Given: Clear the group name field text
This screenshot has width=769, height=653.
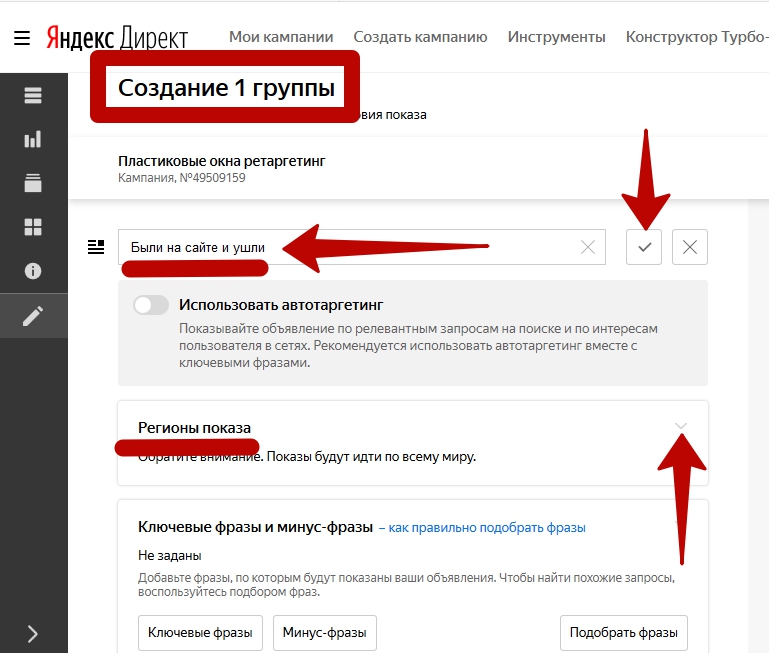Looking at the screenshot, I should (588, 247).
